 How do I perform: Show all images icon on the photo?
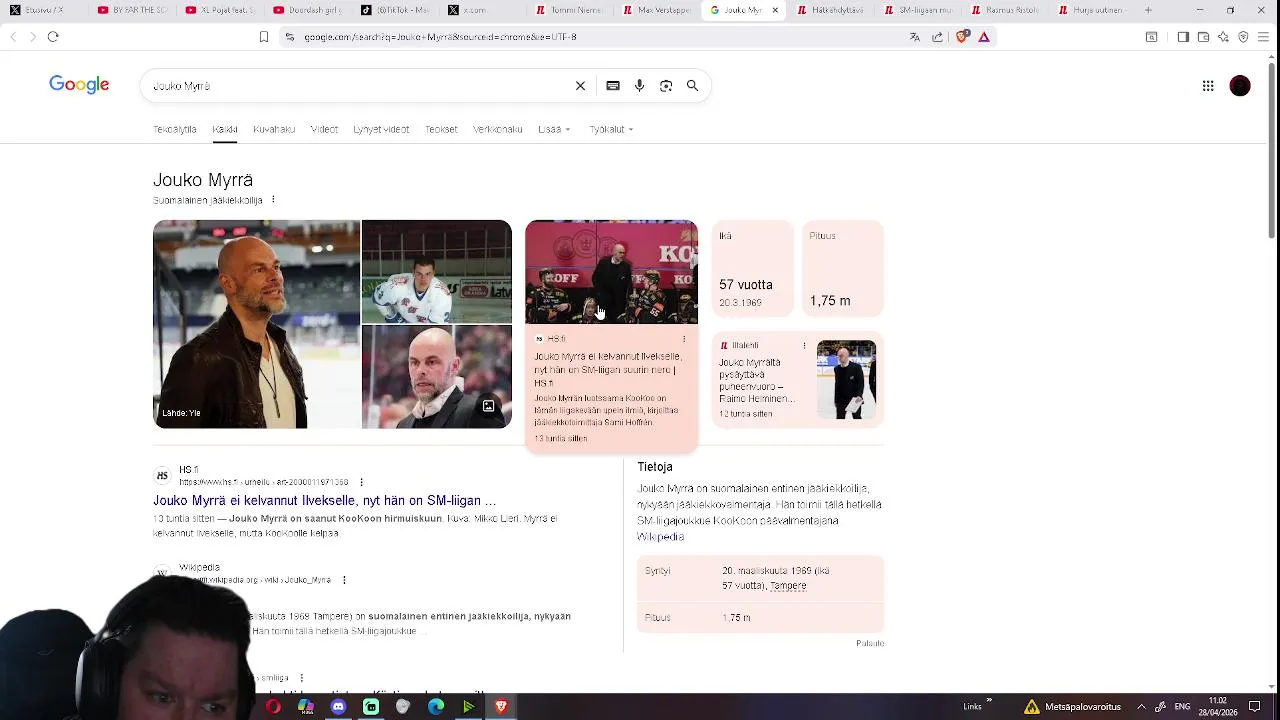(x=488, y=406)
